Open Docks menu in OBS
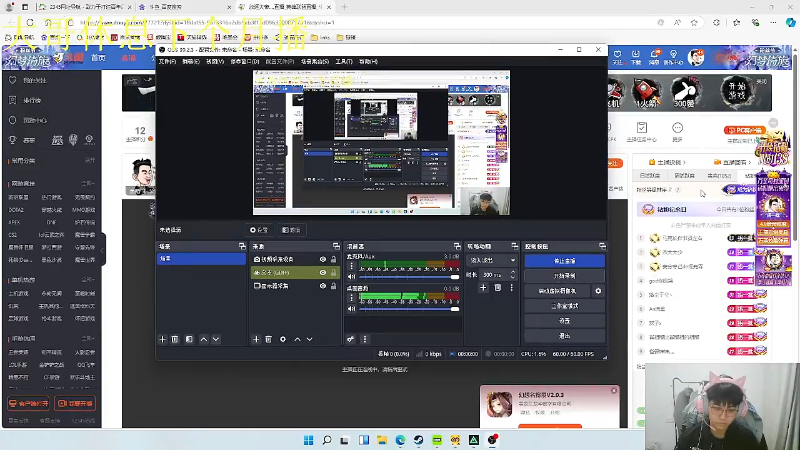 coord(245,61)
